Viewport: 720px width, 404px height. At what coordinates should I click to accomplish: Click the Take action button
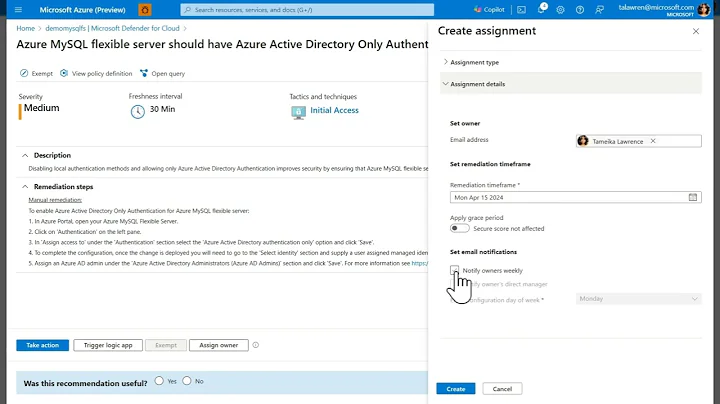(x=42, y=345)
